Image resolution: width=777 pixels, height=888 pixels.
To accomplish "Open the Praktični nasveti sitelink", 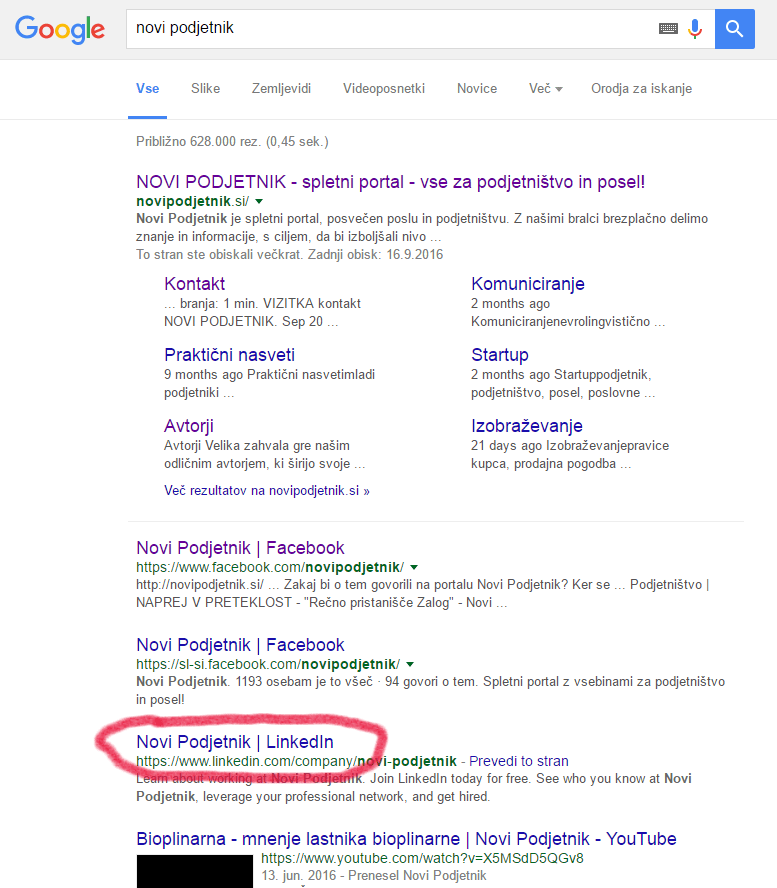I will [229, 355].
